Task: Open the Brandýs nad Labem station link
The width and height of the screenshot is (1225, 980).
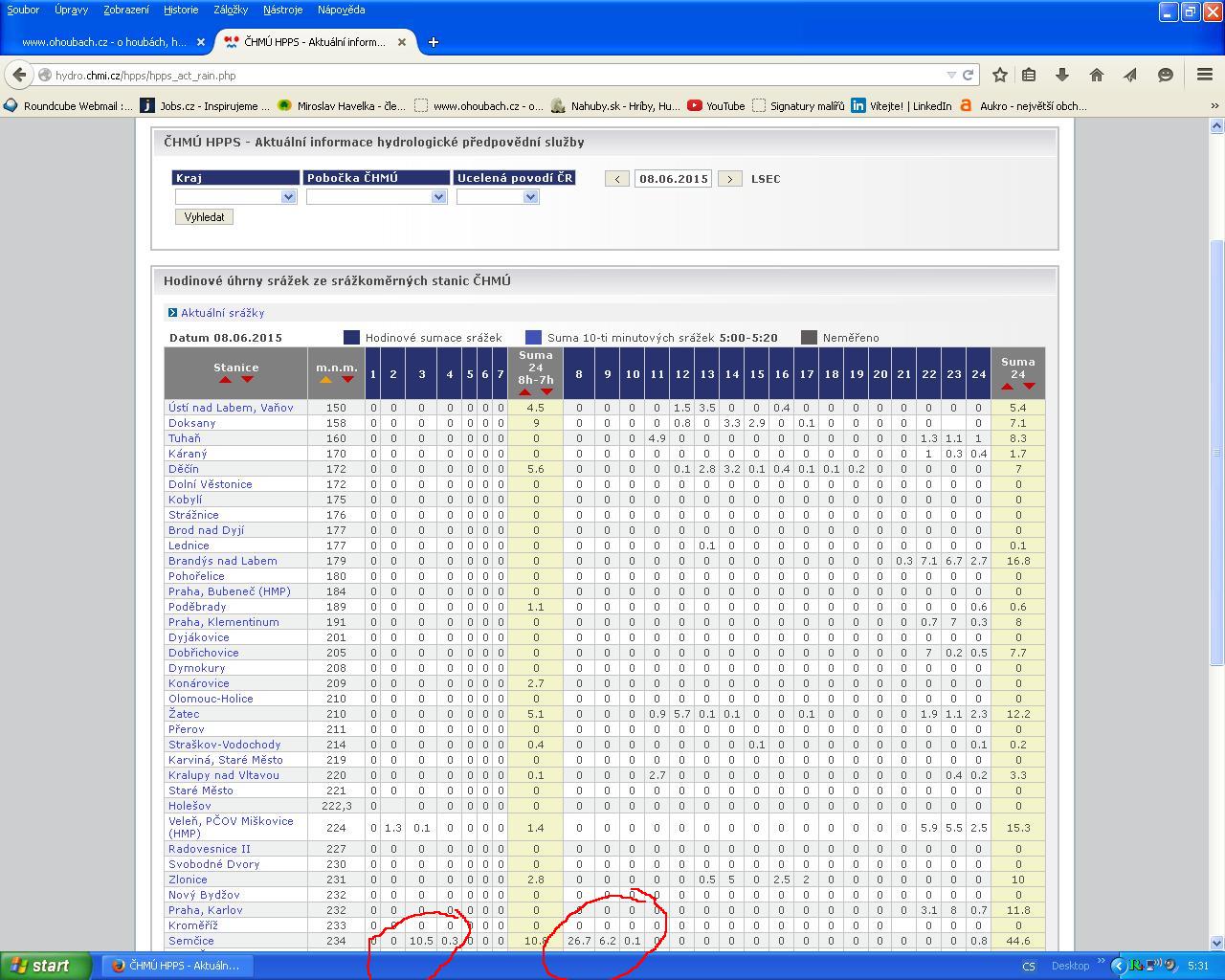Action: [x=222, y=561]
